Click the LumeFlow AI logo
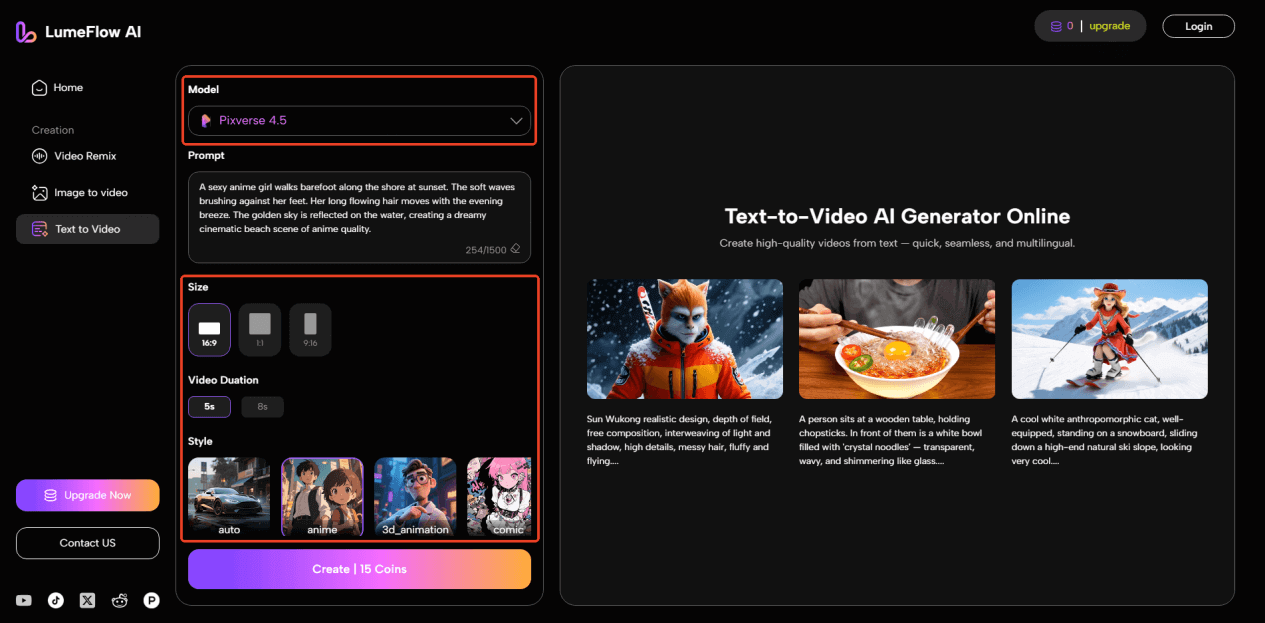The height and width of the screenshot is (623, 1265). click(x=78, y=32)
